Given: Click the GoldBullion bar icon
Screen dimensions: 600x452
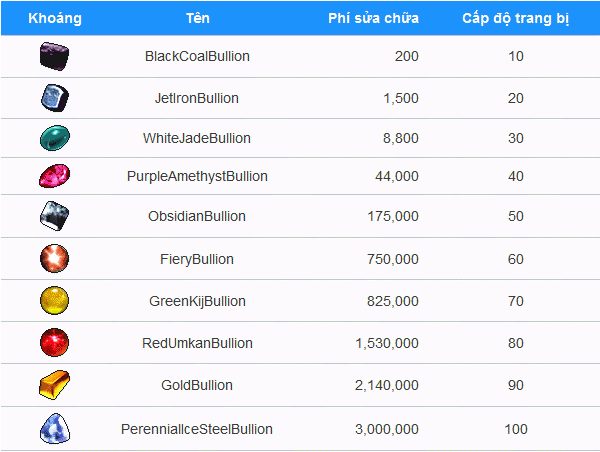Looking at the screenshot, I should pyautogui.click(x=55, y=385).
